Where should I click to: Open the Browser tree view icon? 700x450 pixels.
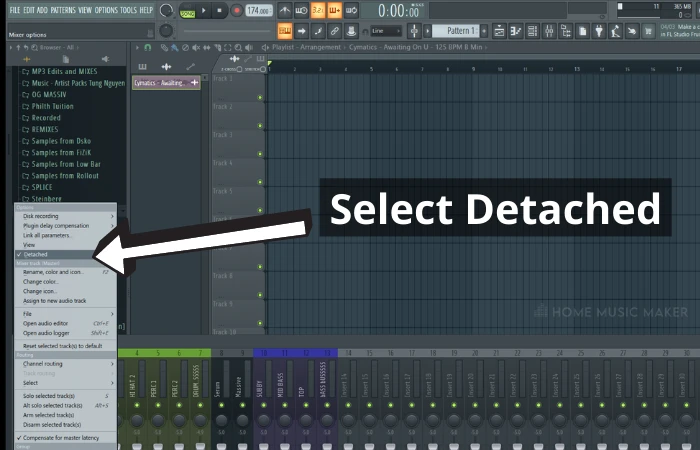coord(566,31)
